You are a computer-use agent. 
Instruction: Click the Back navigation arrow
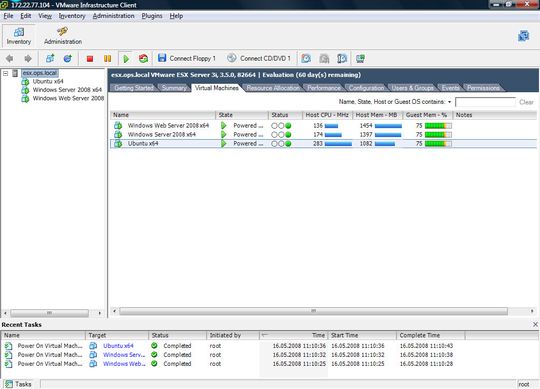click(x=10, y=59)
